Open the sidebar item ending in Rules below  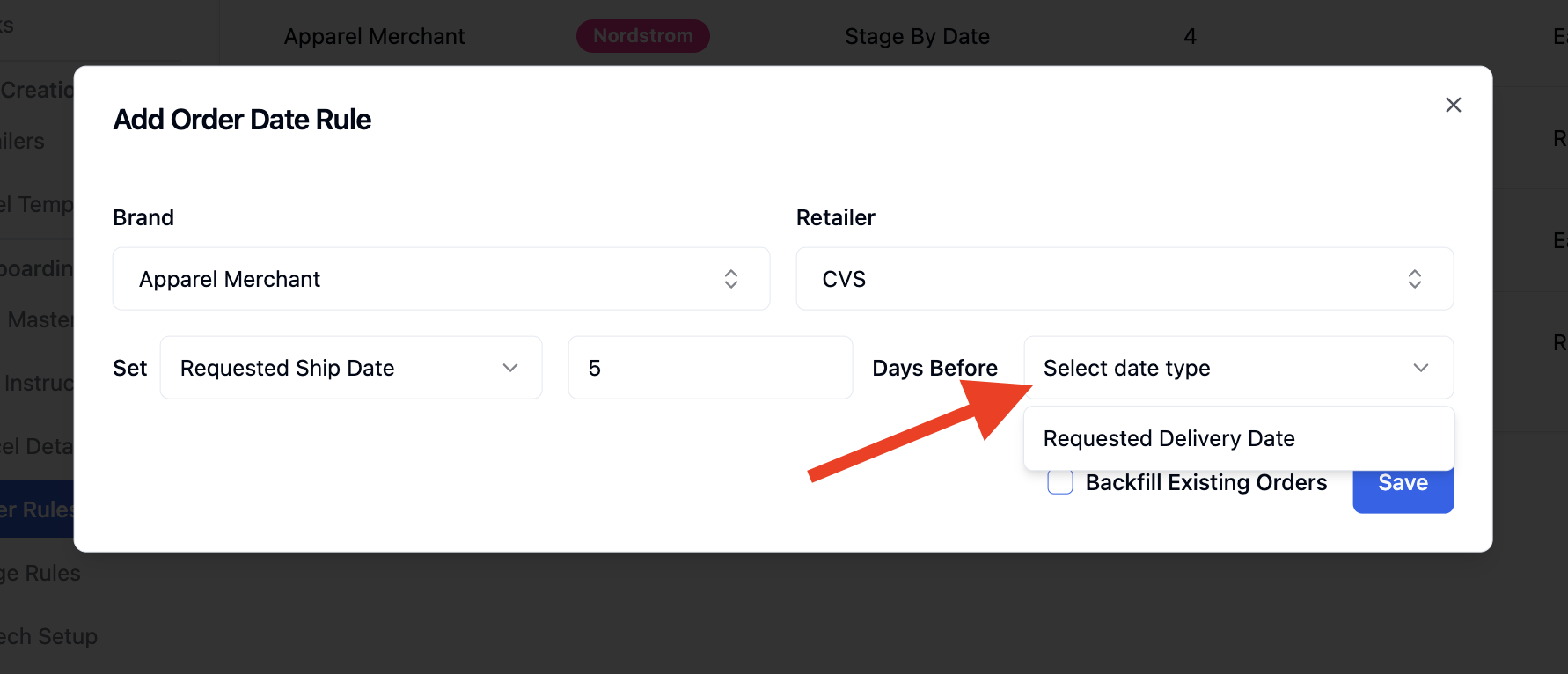click(x=40, y=573)
